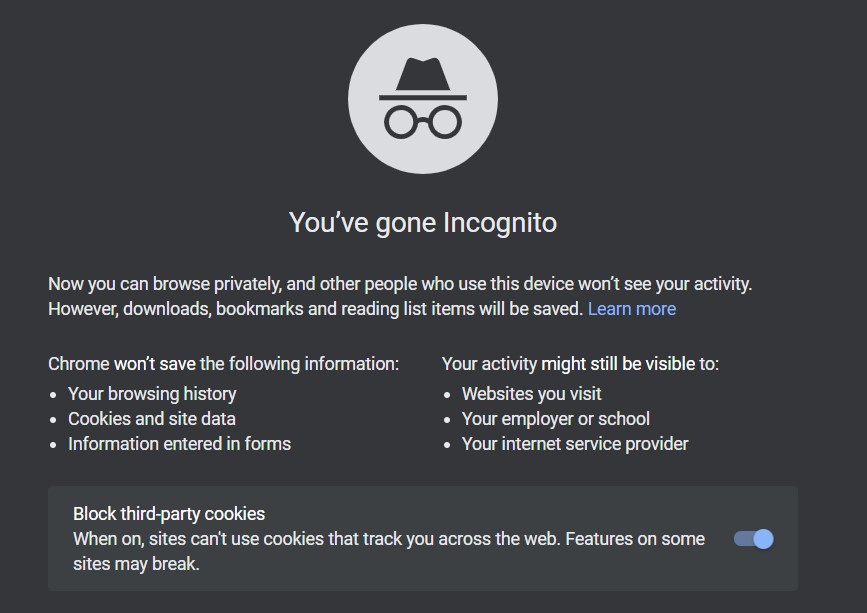Click the "However, downloads, bookmarks" sentence
The image size is (867, 613).
point(315,309)
